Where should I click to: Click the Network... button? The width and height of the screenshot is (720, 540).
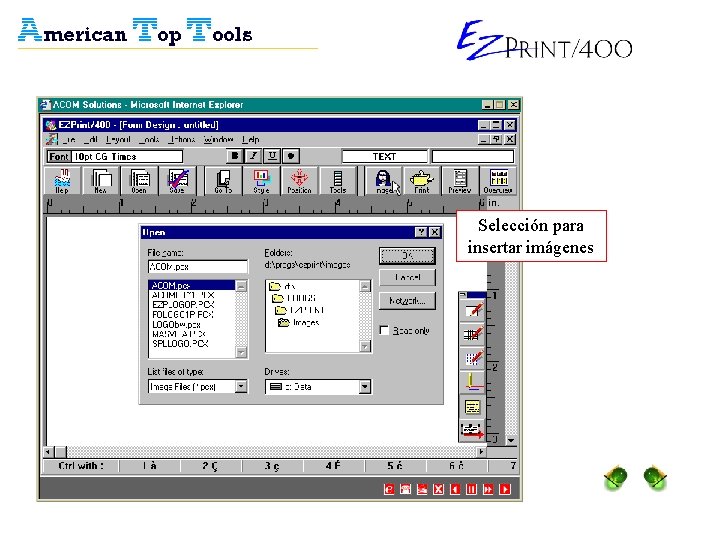click(x=407, y=301)
